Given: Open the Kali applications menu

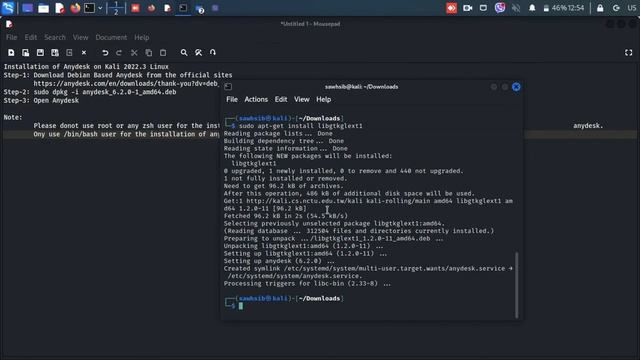Looking at the screenshot, I should coord(8,8).
